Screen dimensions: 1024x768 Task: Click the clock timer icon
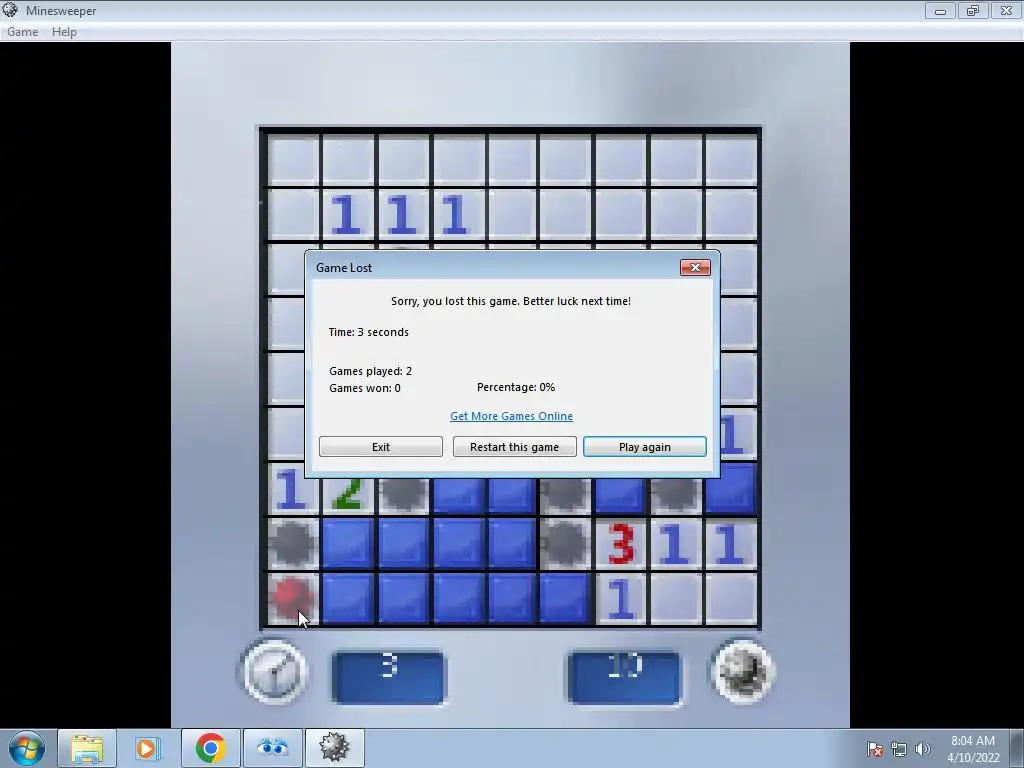point(274,672)
